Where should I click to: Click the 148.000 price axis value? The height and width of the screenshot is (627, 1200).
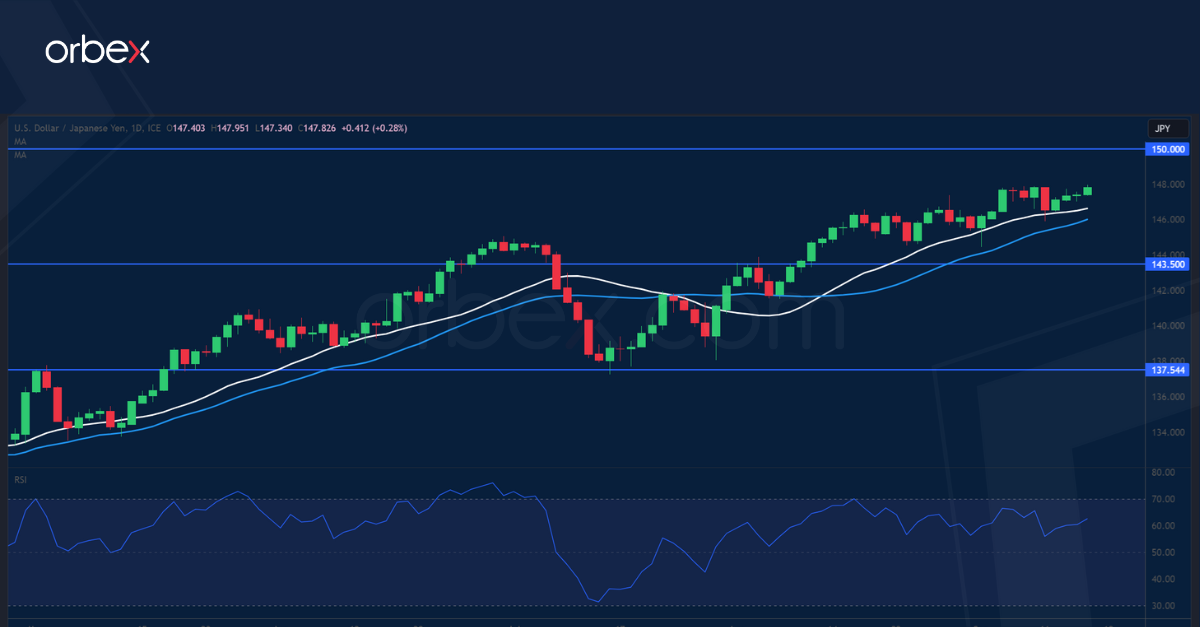1169,184
